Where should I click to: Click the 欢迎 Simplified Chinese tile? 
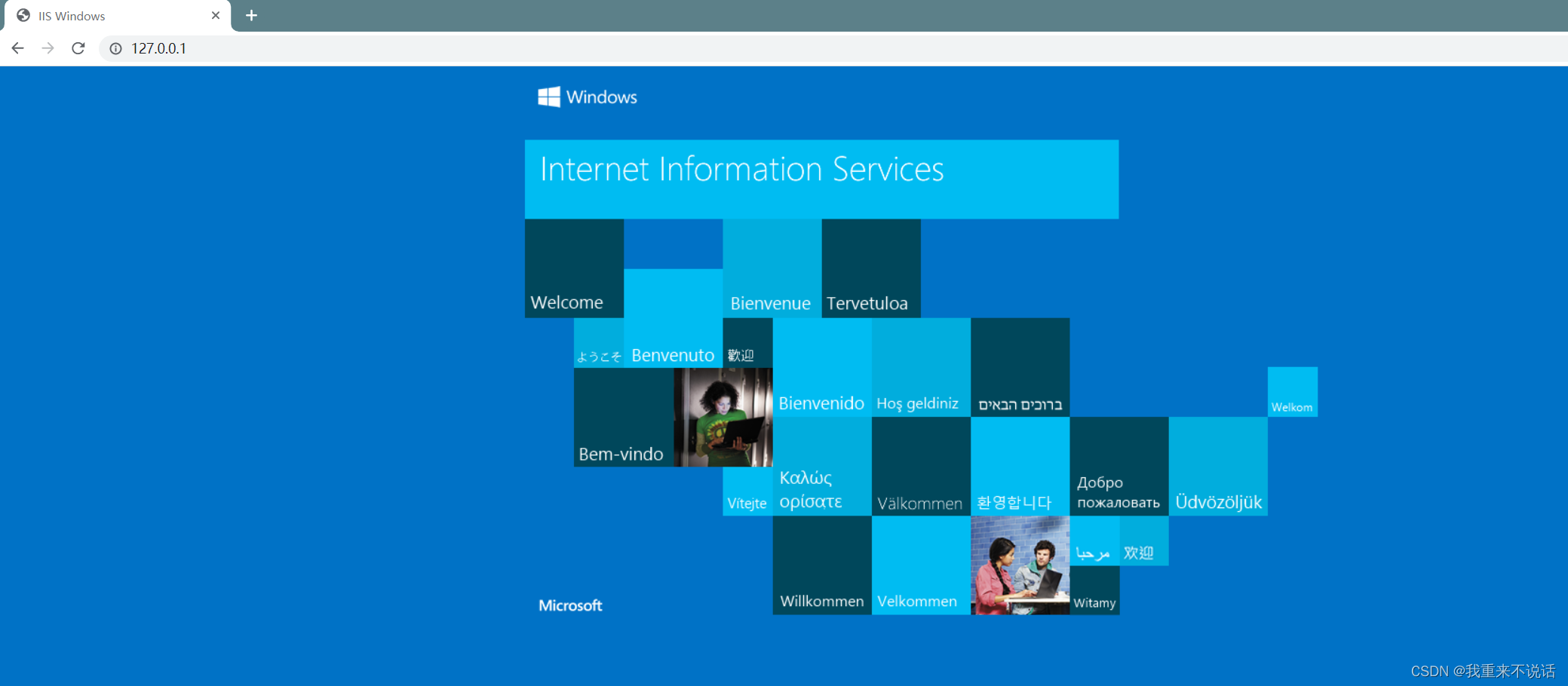[1144, 541]
